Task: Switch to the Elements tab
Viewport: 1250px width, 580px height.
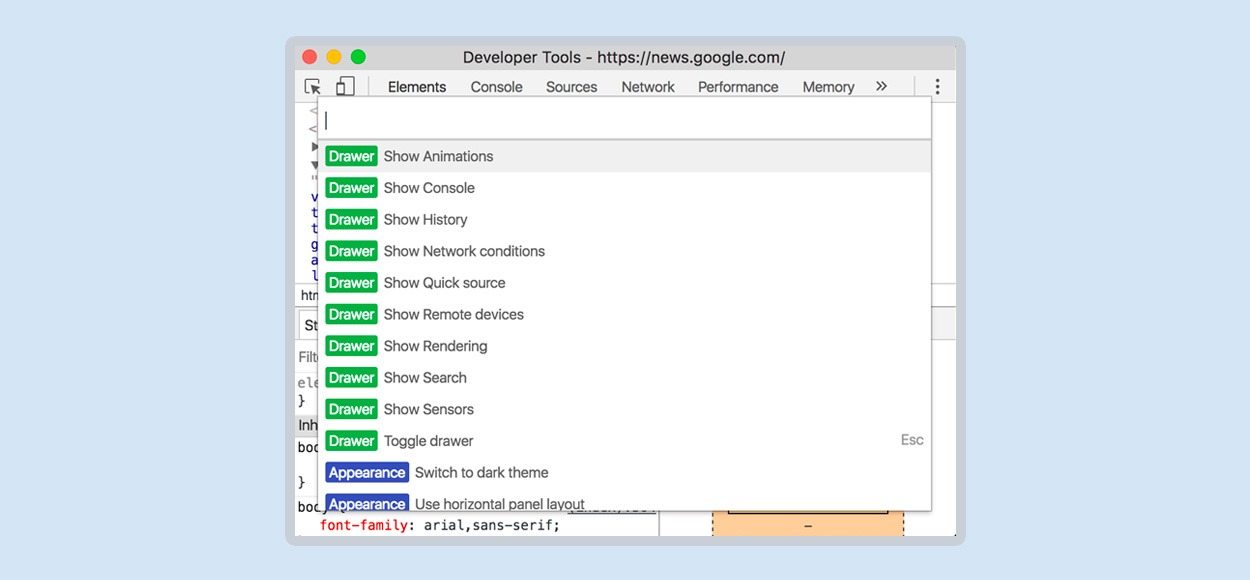Action: tap(417, 87)
